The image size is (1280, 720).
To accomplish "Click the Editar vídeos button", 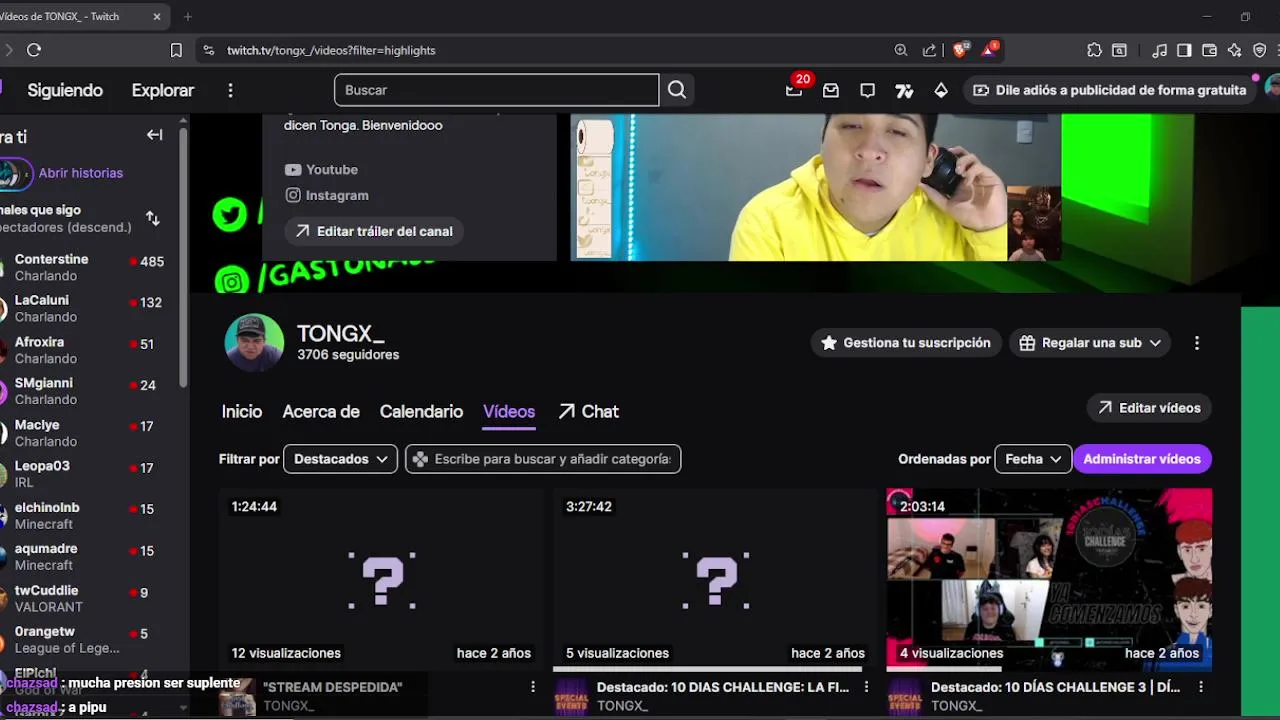I will click(1149, 408).
